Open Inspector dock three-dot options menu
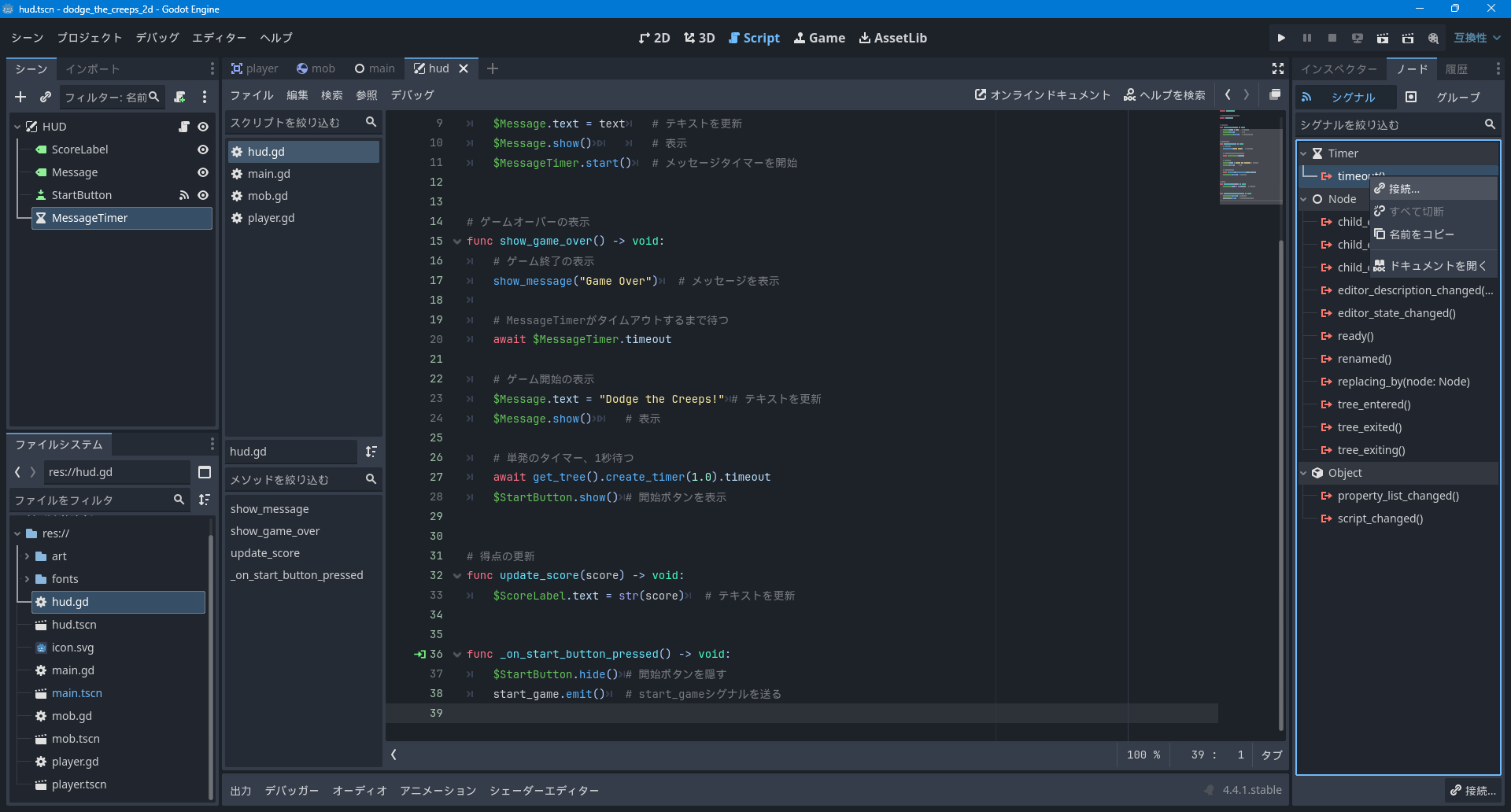This screenshot has height=812, width=1511. (x=1498, y=69)
